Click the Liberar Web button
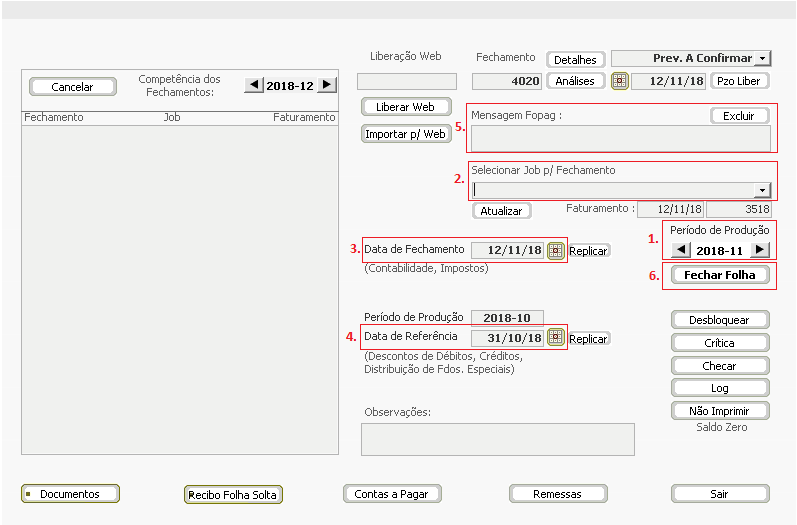The image size is (797, 525). tap(406, 107)
